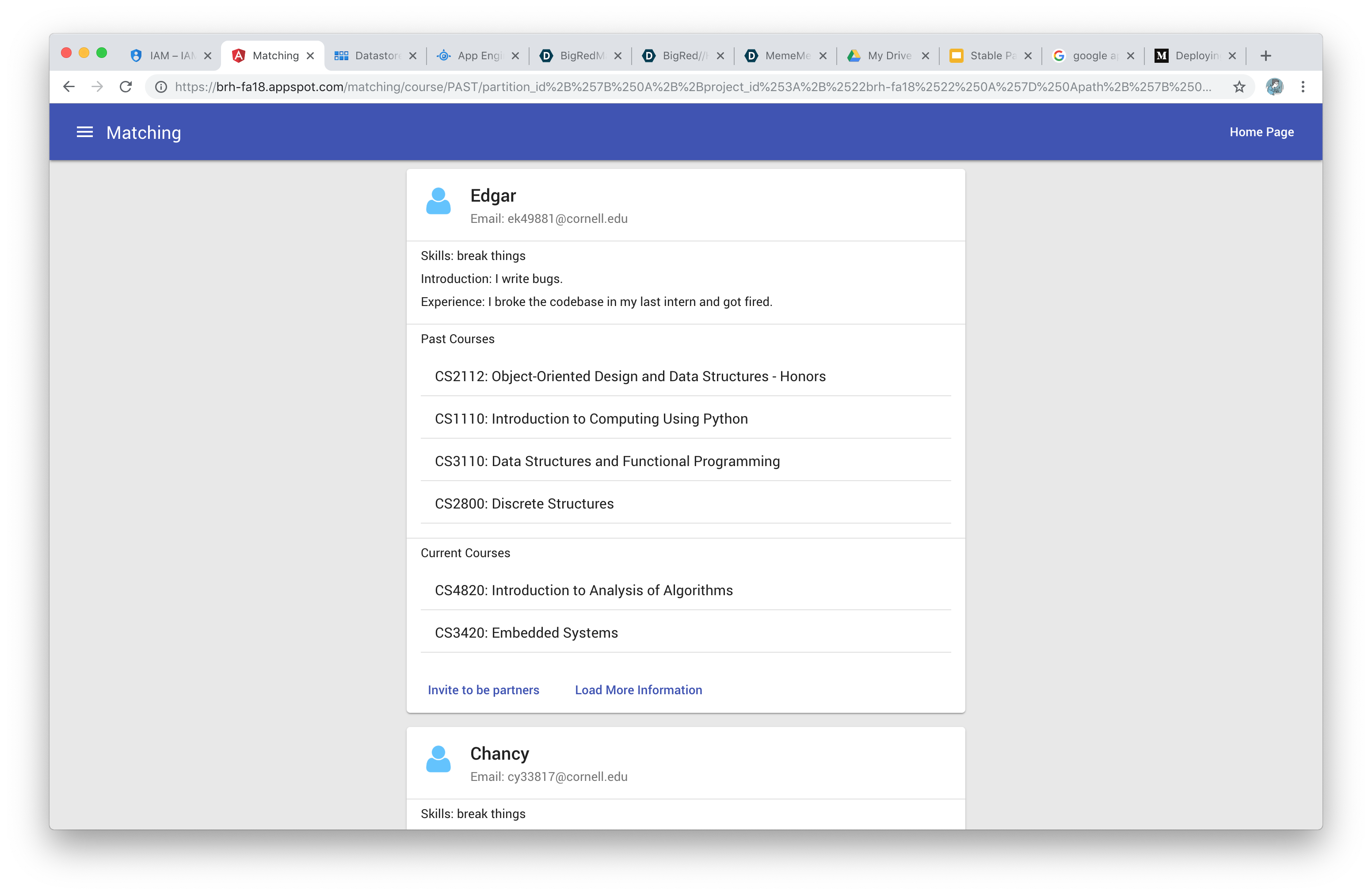Bookmark this page with star icon
1372x895 pixels.
1239,87
